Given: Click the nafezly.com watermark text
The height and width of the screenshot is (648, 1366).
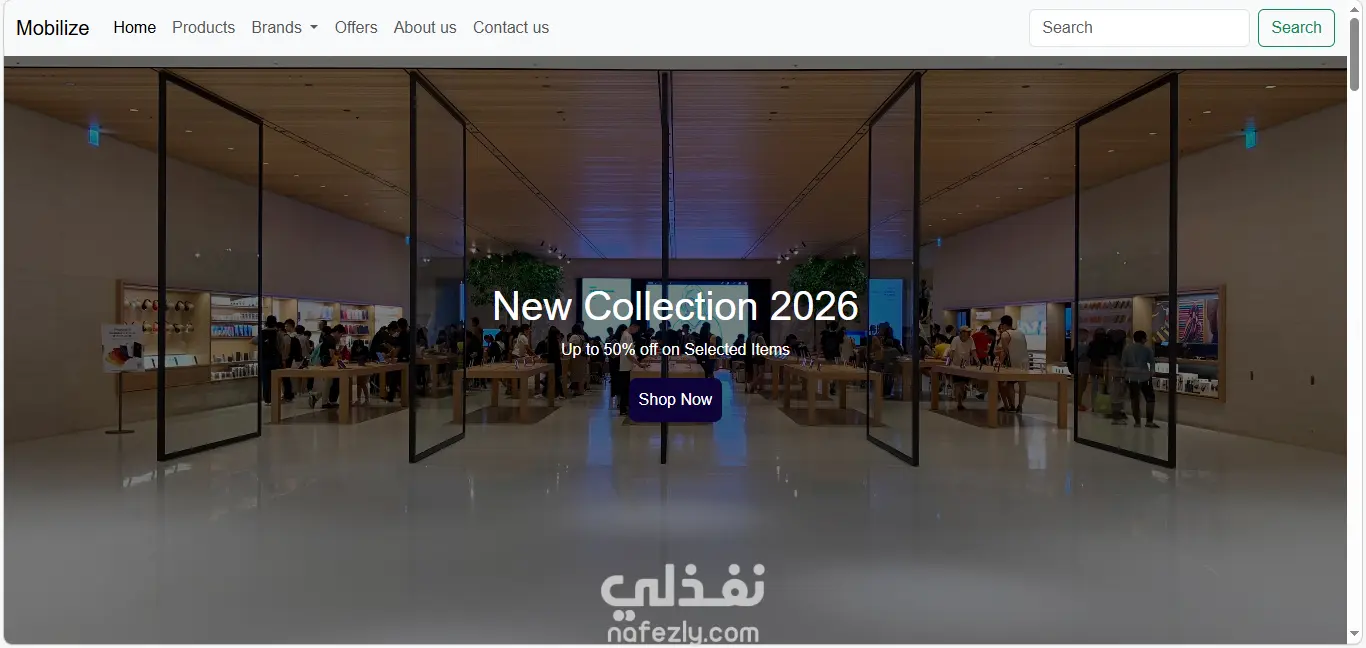Looking at the screenshot, I should point(683,633).
